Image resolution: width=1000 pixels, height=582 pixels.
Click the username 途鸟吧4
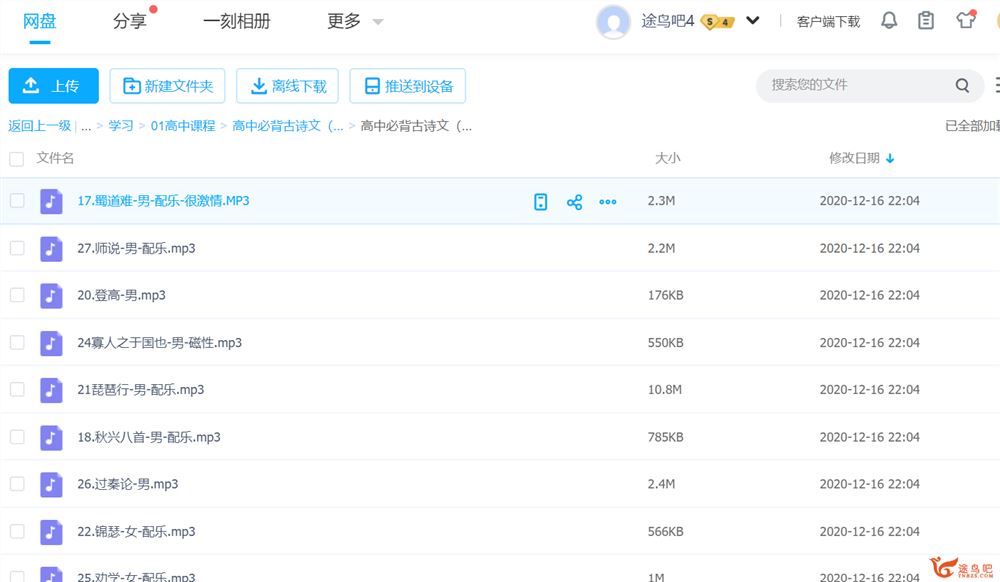point(668,21)
